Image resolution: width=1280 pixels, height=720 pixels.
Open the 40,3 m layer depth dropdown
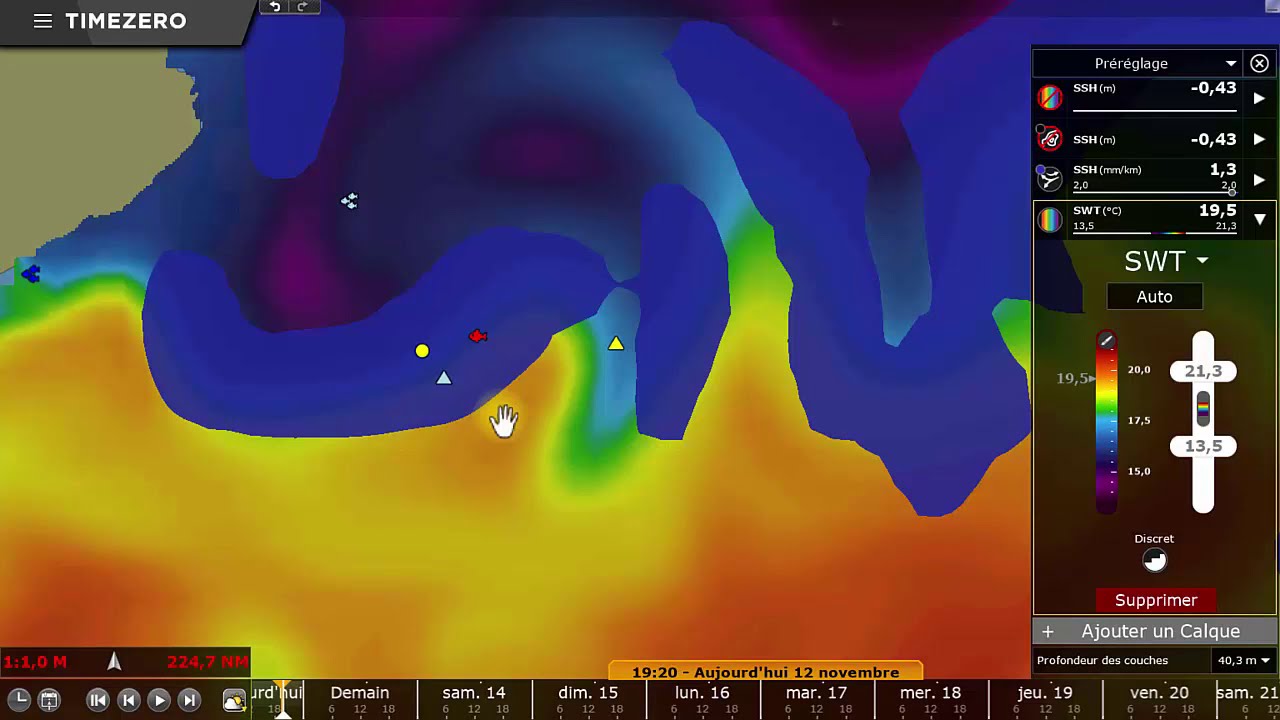tap(1243, 660)
